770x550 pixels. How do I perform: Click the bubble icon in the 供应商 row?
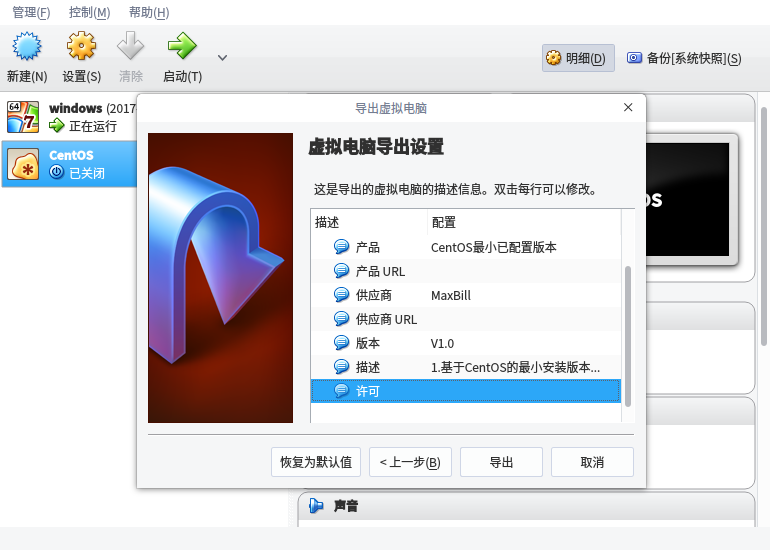[341, 295]
